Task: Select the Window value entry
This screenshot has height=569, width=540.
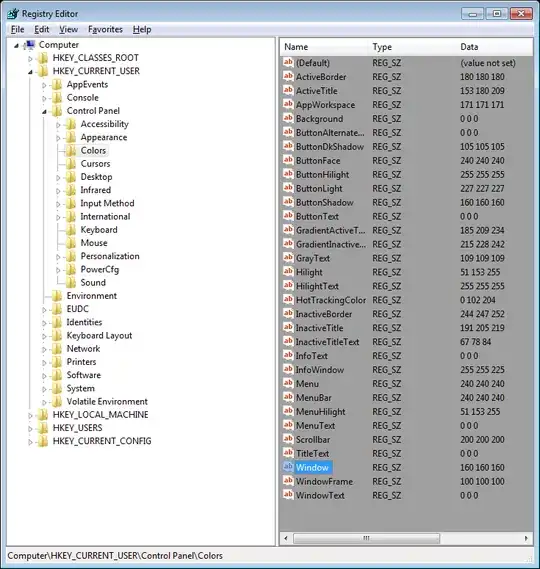Action: coord(312,467)
